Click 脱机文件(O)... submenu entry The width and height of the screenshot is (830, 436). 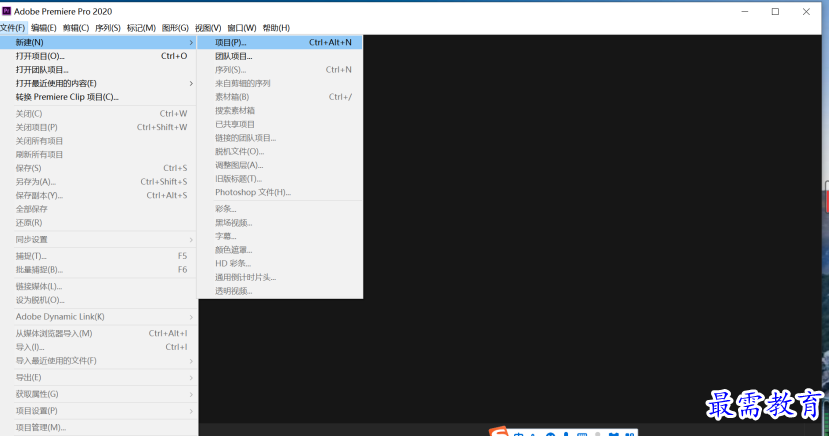pyautogui.click(x=280, y=152)
